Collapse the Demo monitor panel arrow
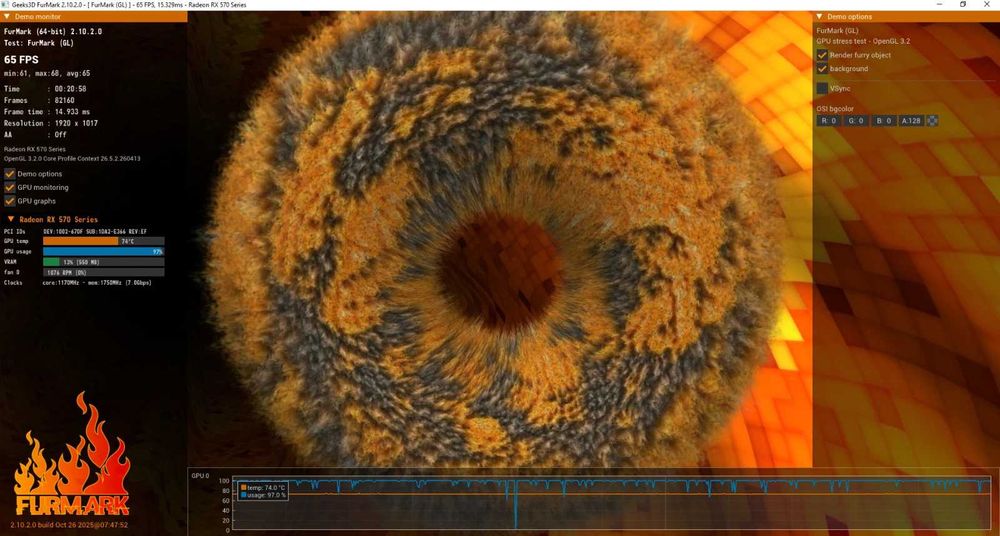This screenshot has height=536, width=1000. click(x=6, y=17)
